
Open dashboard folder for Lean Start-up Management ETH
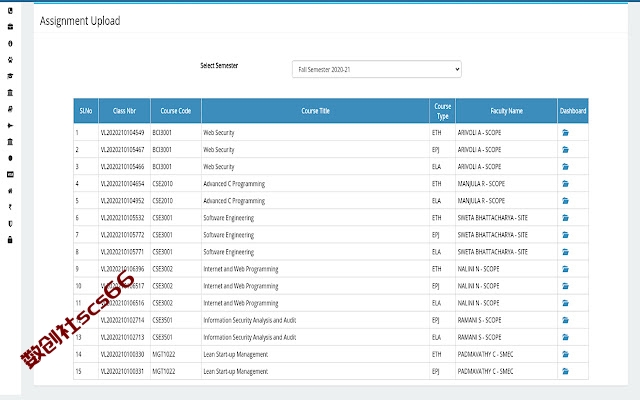565,354
